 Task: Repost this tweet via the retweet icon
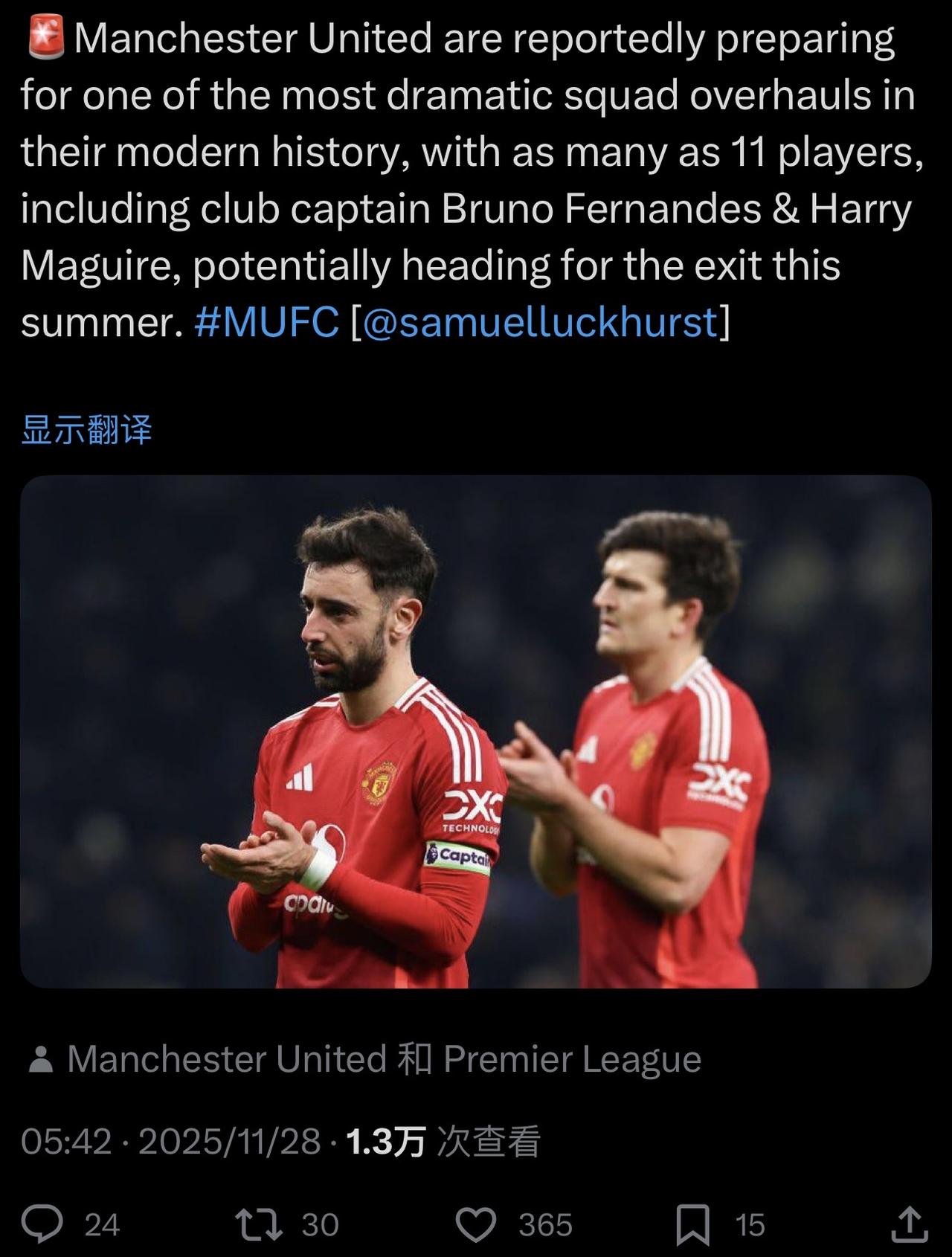258,1224
